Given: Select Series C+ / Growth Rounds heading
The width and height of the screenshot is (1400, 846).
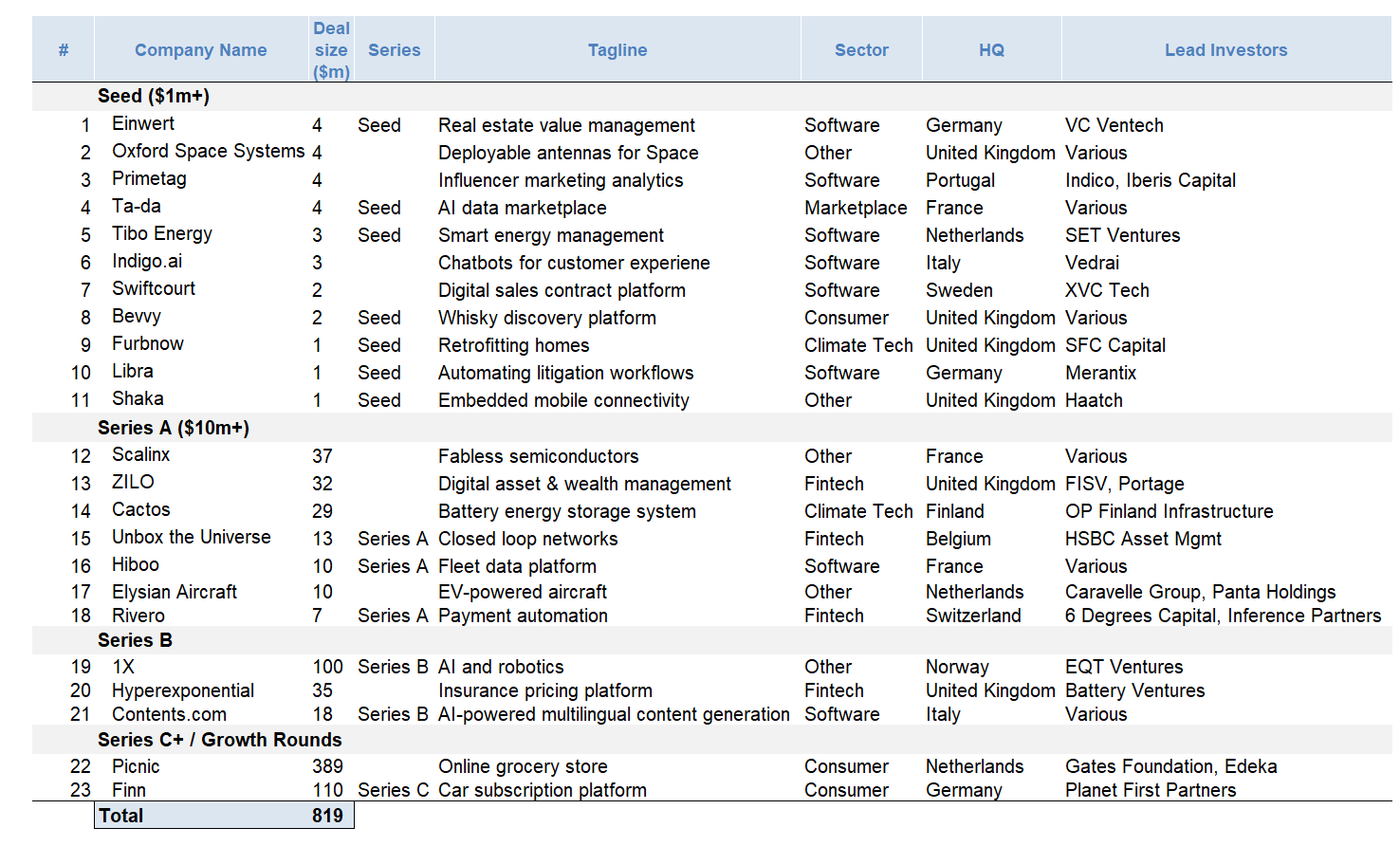Looking at the screenshot, I should (x=219, y=740).
